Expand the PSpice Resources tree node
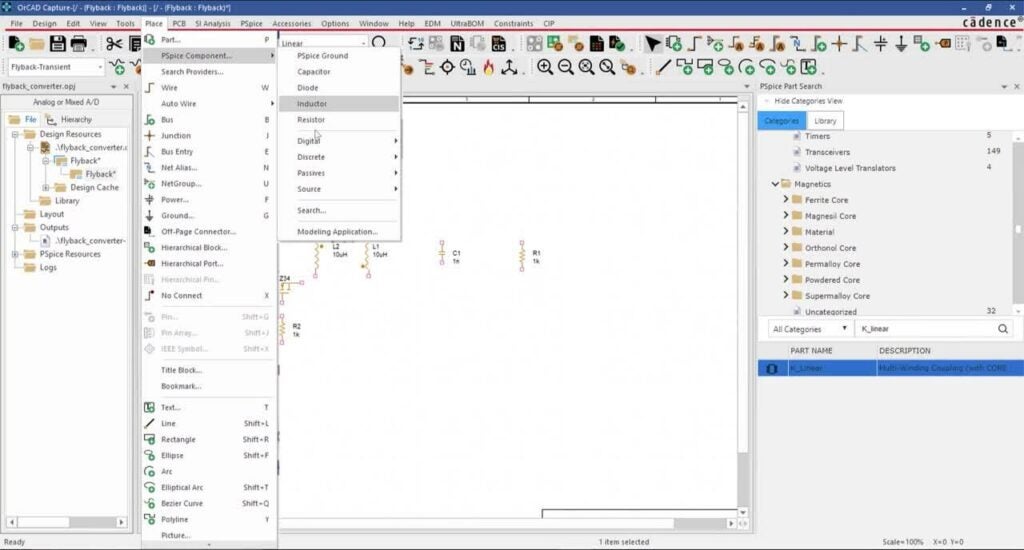1024x550 pixels. [15, 254]
